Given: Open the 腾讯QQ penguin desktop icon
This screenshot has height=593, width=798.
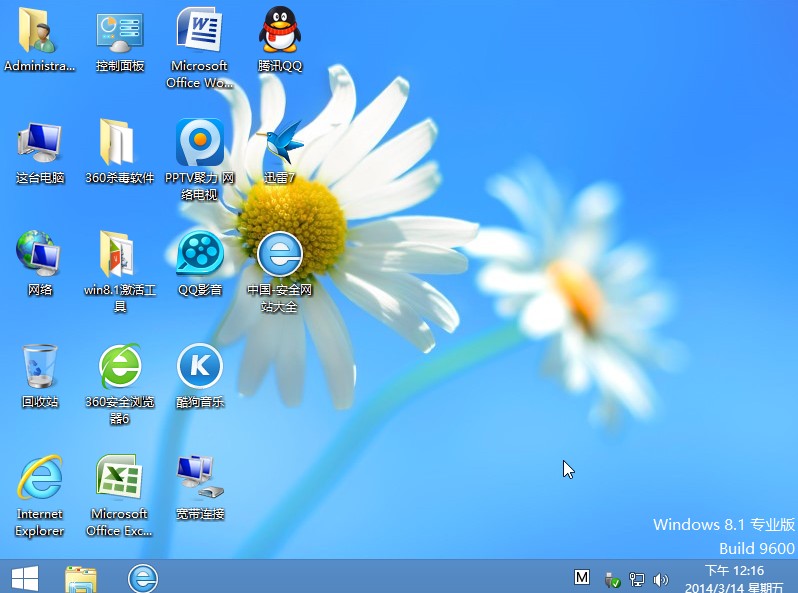Looking at the screenshot, I should (280, 31).
